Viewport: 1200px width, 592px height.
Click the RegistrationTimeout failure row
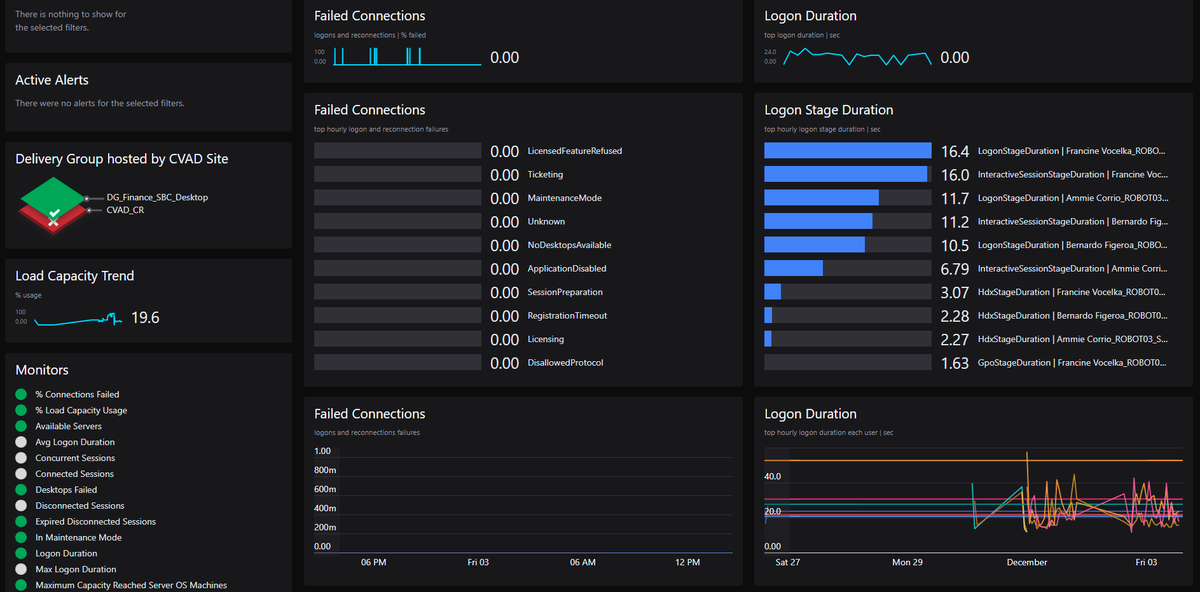pyautogui.click(x=460, y=315)
